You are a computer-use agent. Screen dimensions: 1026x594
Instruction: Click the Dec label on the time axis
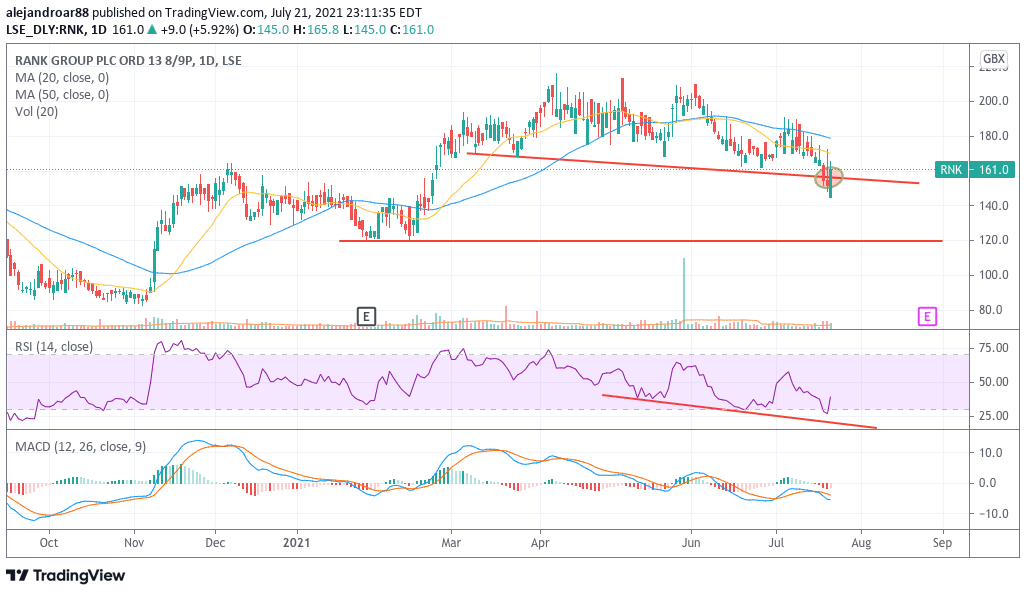pyautogui.click(x=215, y=543)
